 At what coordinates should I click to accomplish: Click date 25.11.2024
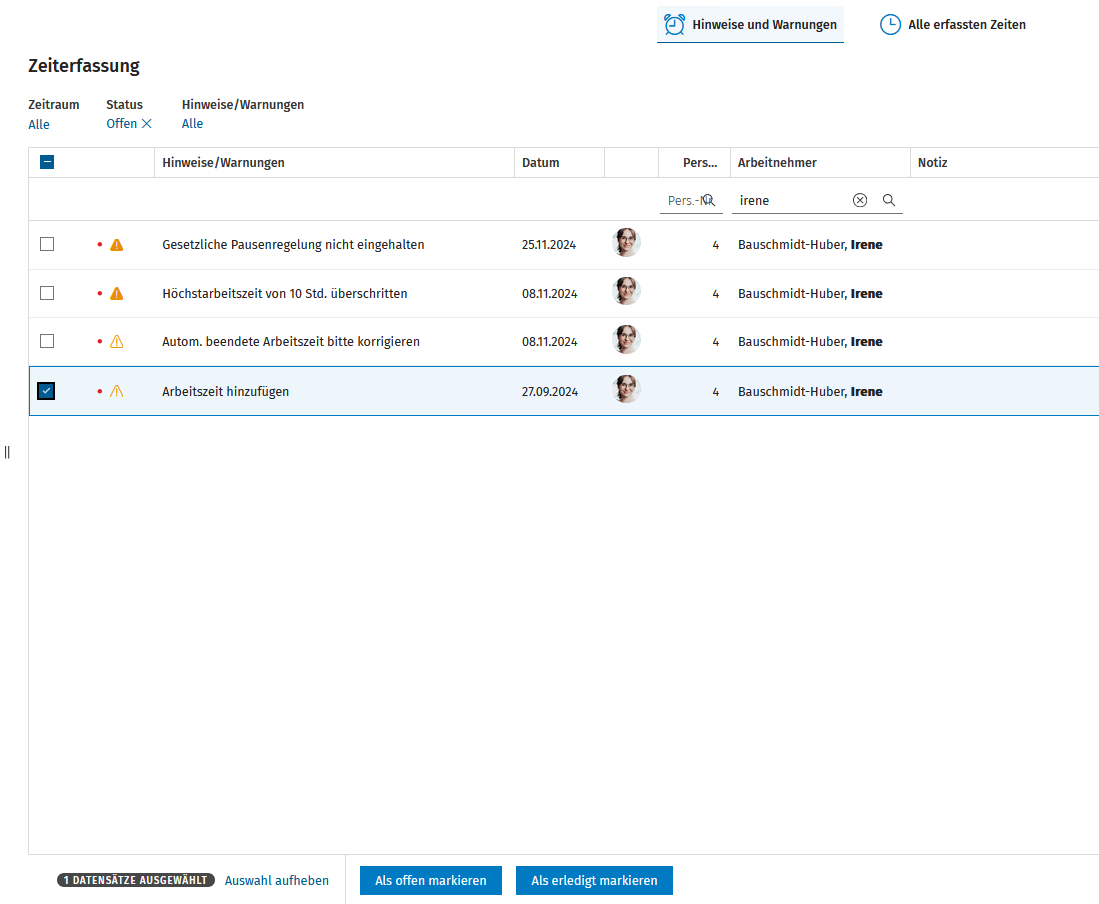pos(549,245)
